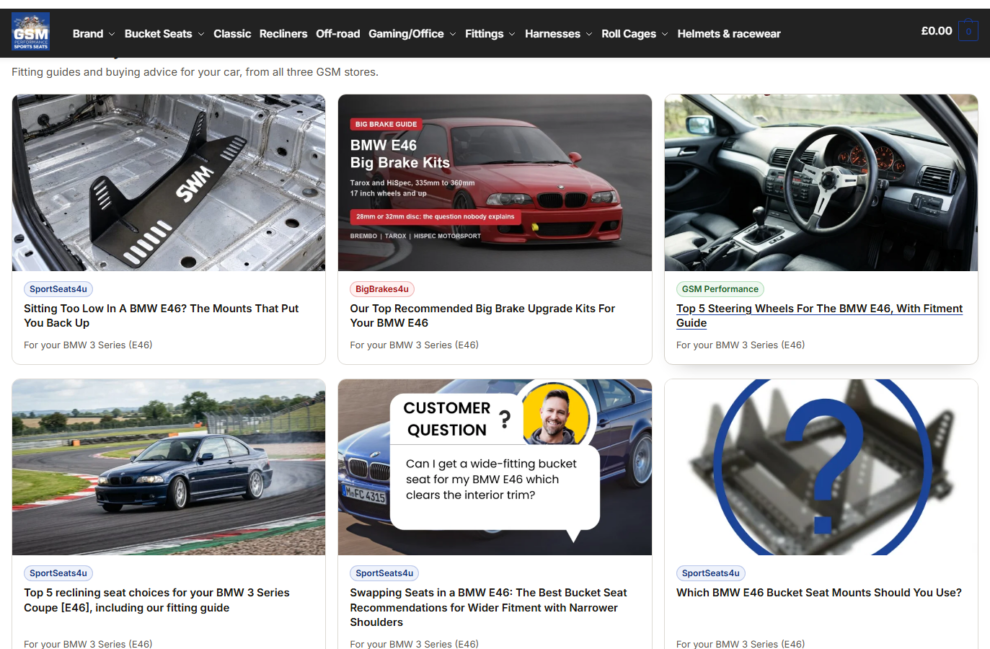Open the drifting blue BMW track photo

(169, 467)
